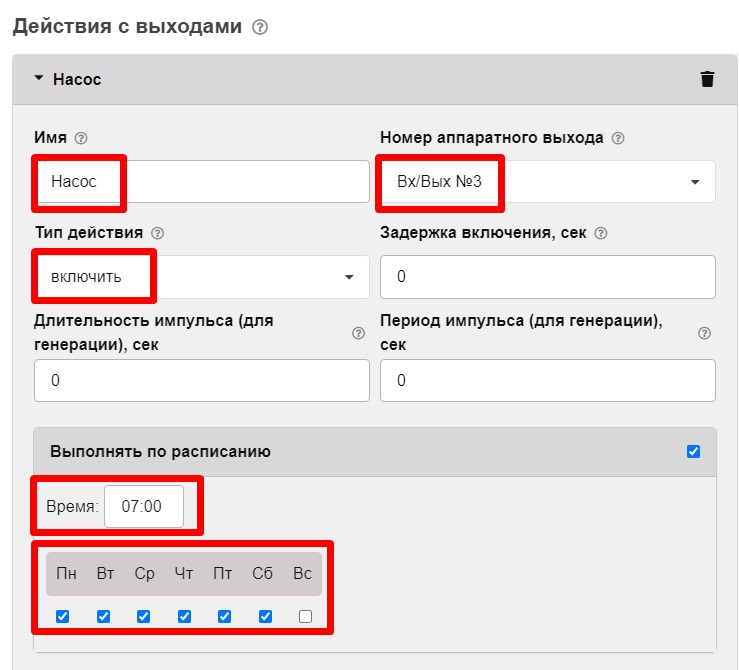Click help icon next to Действия с выходами
This screenshot has width=739, height=670.
coord(260,28)
